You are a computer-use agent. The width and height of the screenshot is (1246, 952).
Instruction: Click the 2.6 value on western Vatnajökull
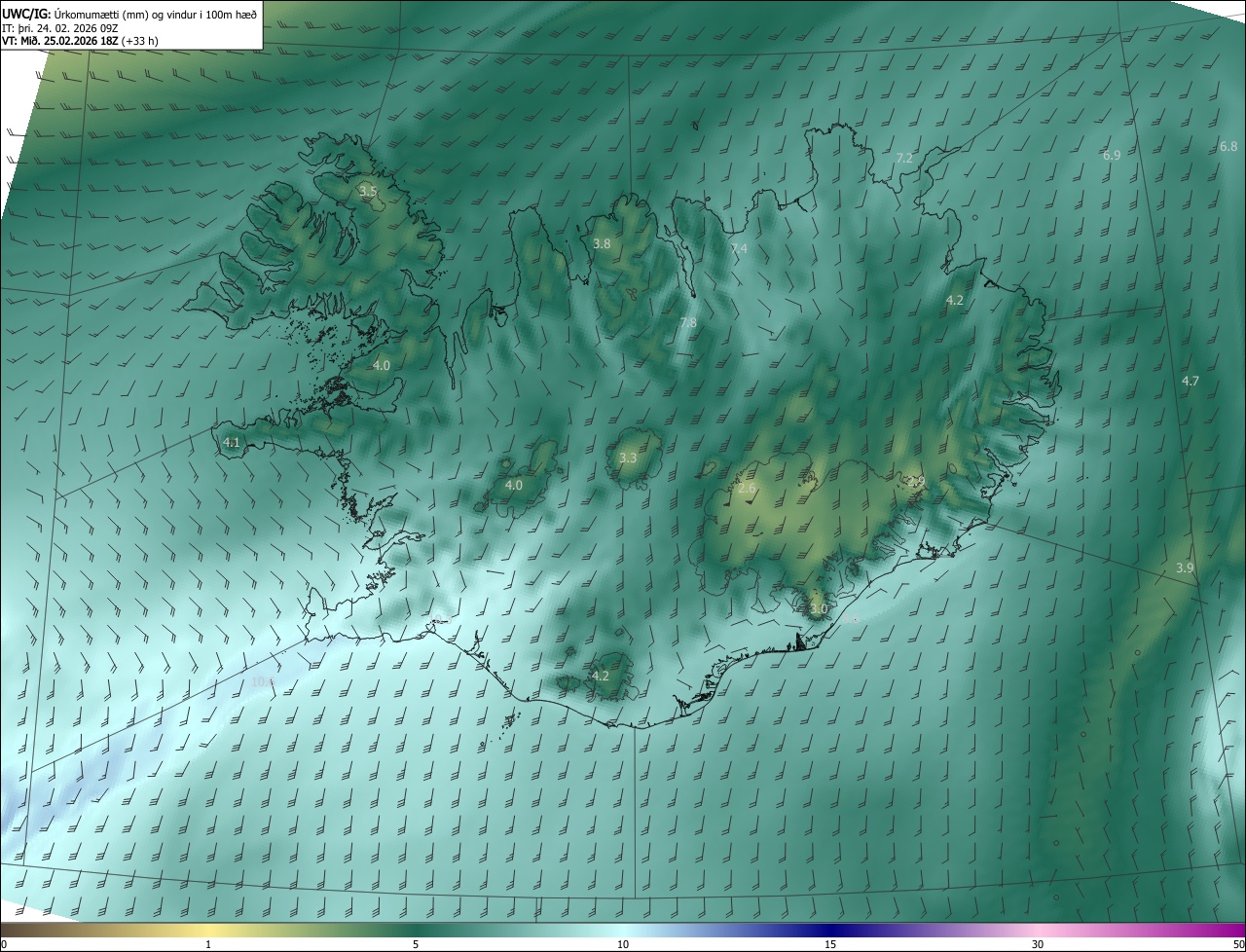748,489
